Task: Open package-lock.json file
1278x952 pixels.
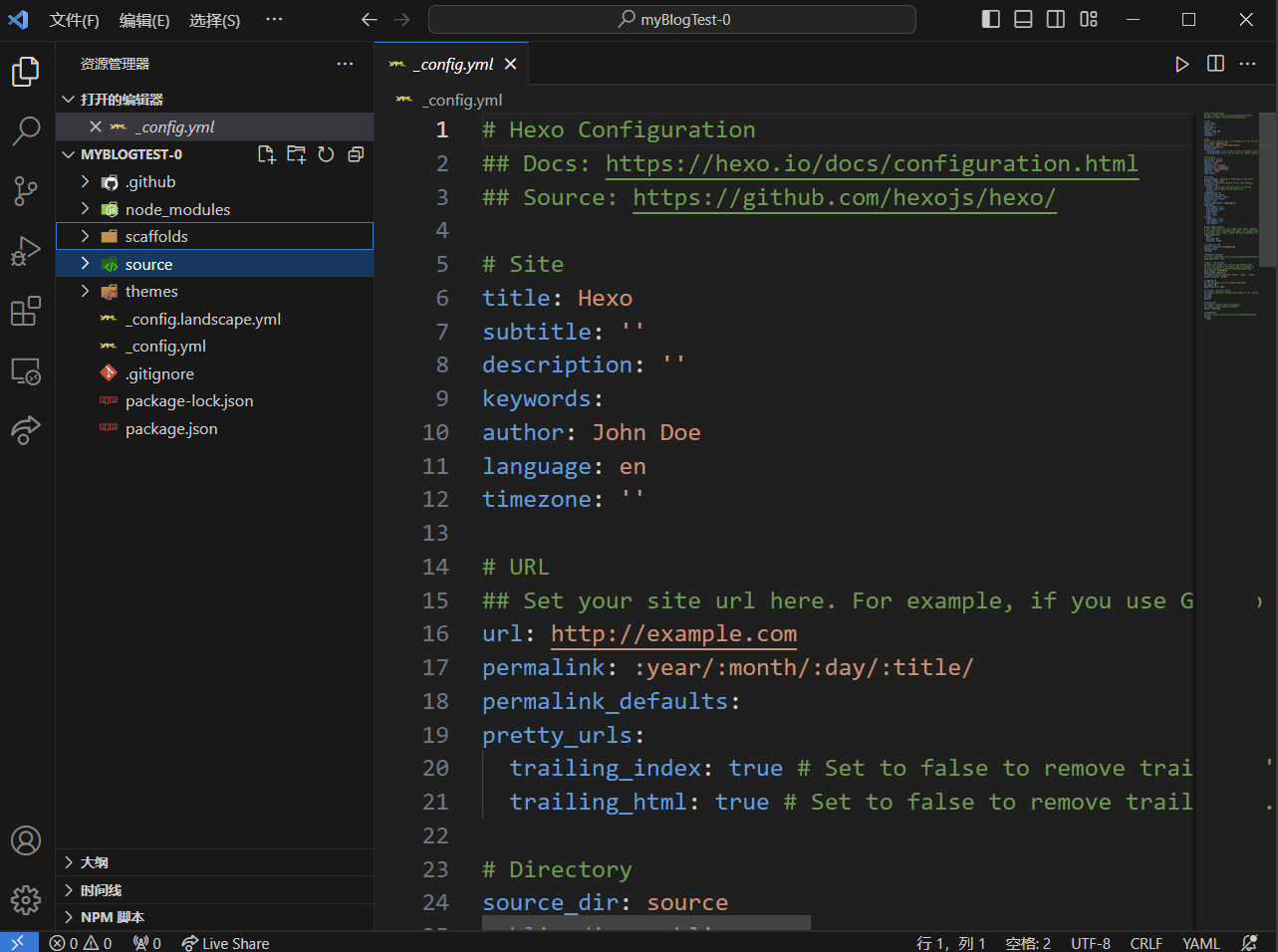Action: point(214,400)
